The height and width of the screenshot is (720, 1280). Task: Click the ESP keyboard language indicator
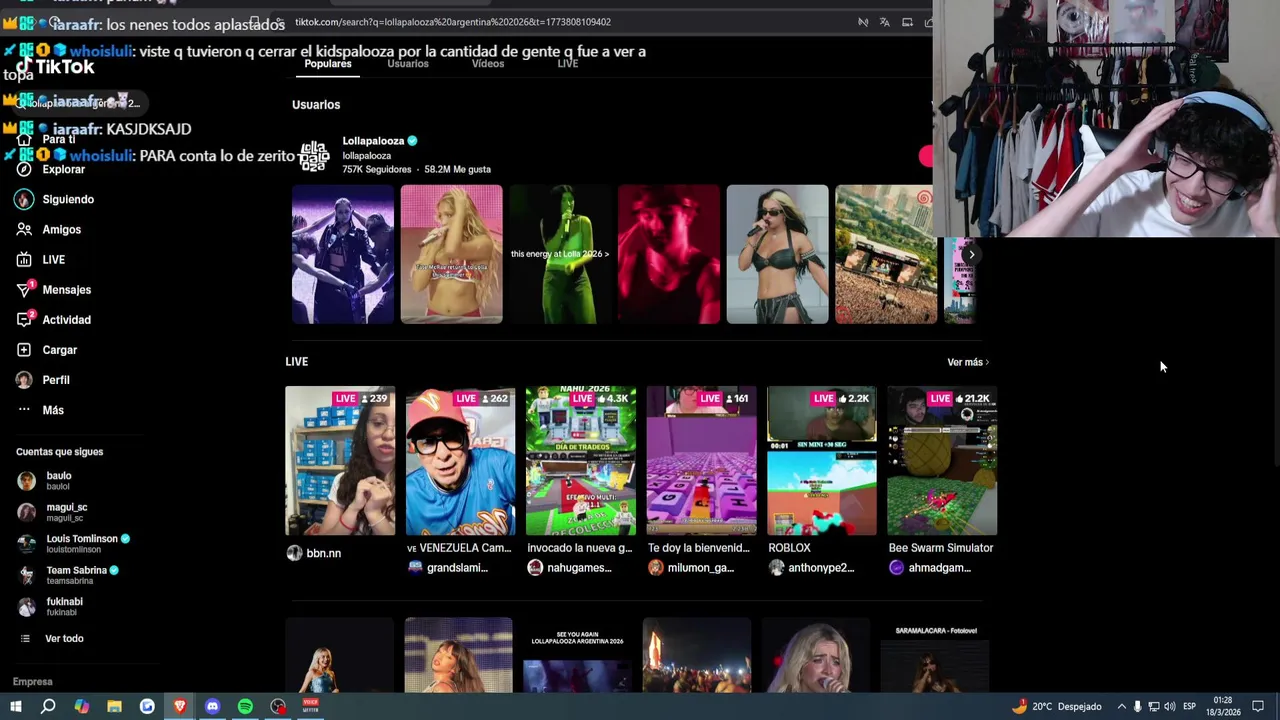[1189, 706]
